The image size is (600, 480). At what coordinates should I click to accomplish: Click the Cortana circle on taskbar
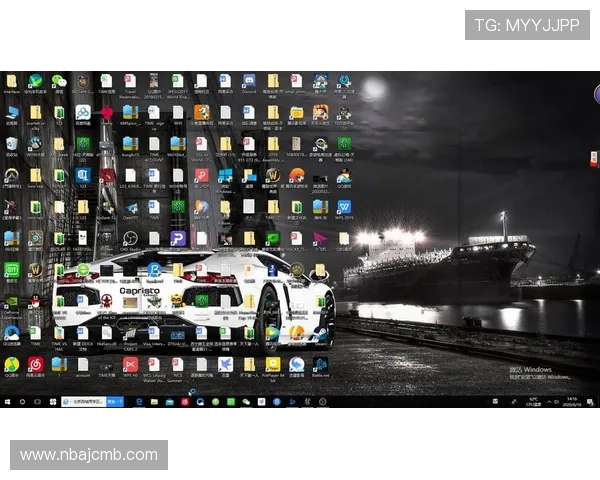point(24,401)
